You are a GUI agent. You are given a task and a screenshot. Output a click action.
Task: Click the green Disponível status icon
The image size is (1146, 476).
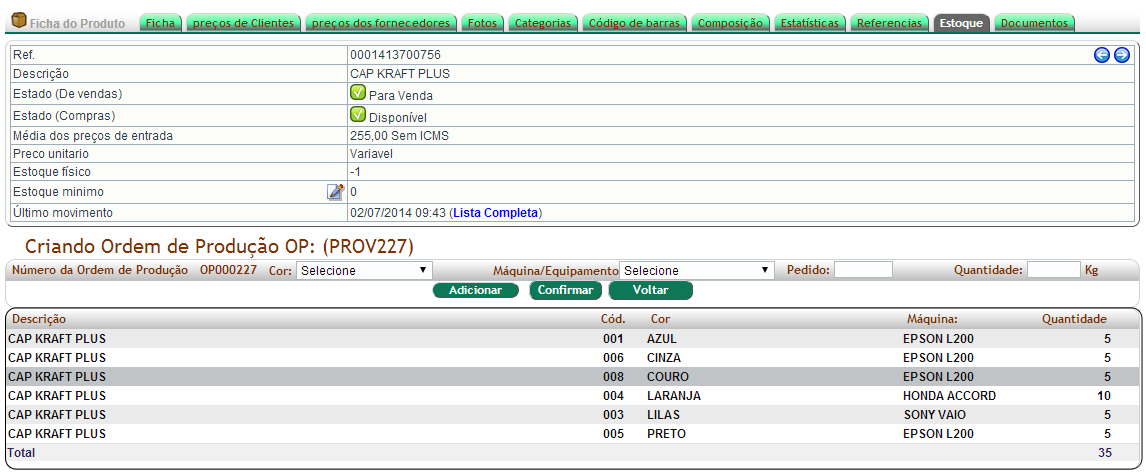pos(358,114)
